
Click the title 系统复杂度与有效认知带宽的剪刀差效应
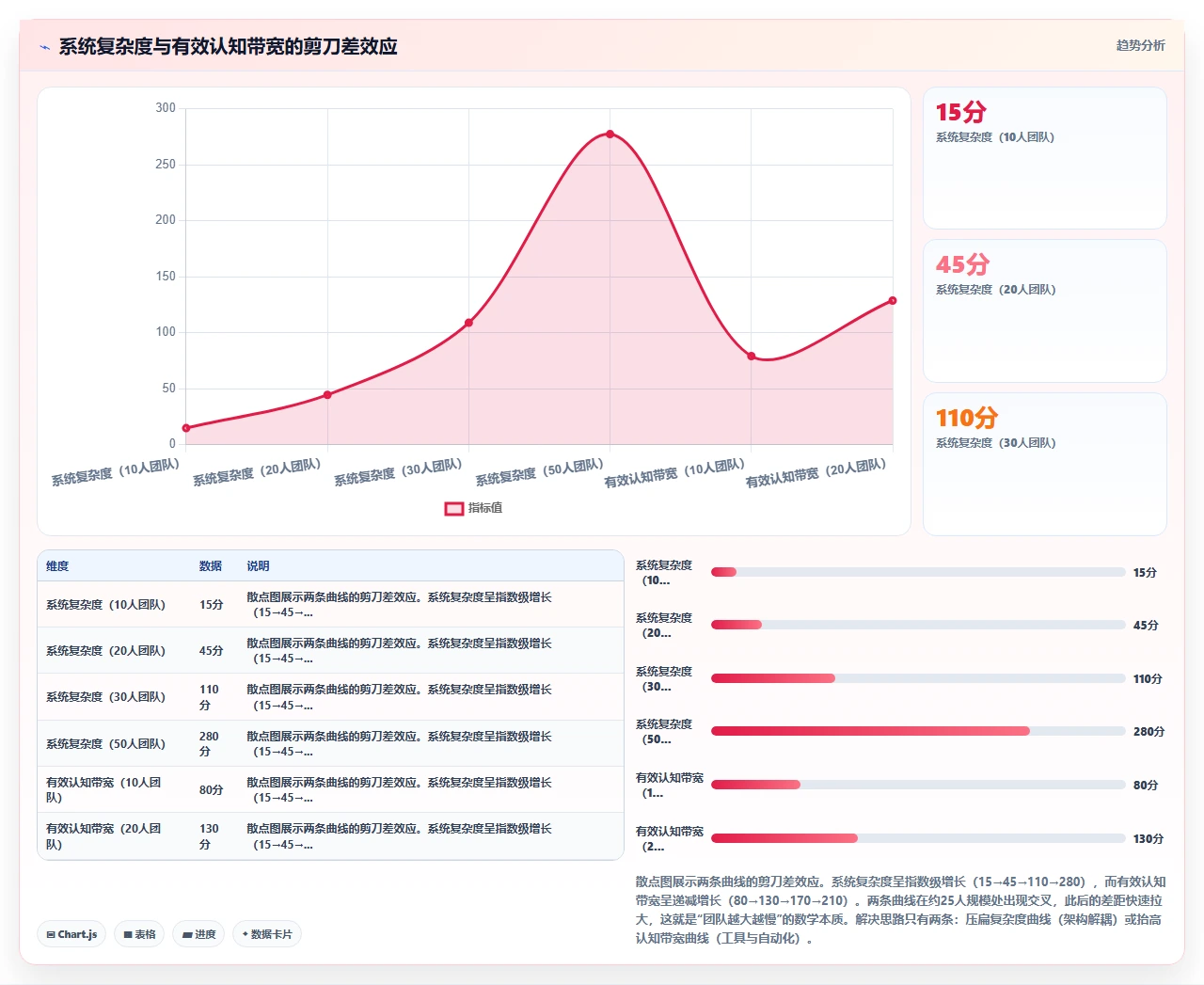click(229, 46)
